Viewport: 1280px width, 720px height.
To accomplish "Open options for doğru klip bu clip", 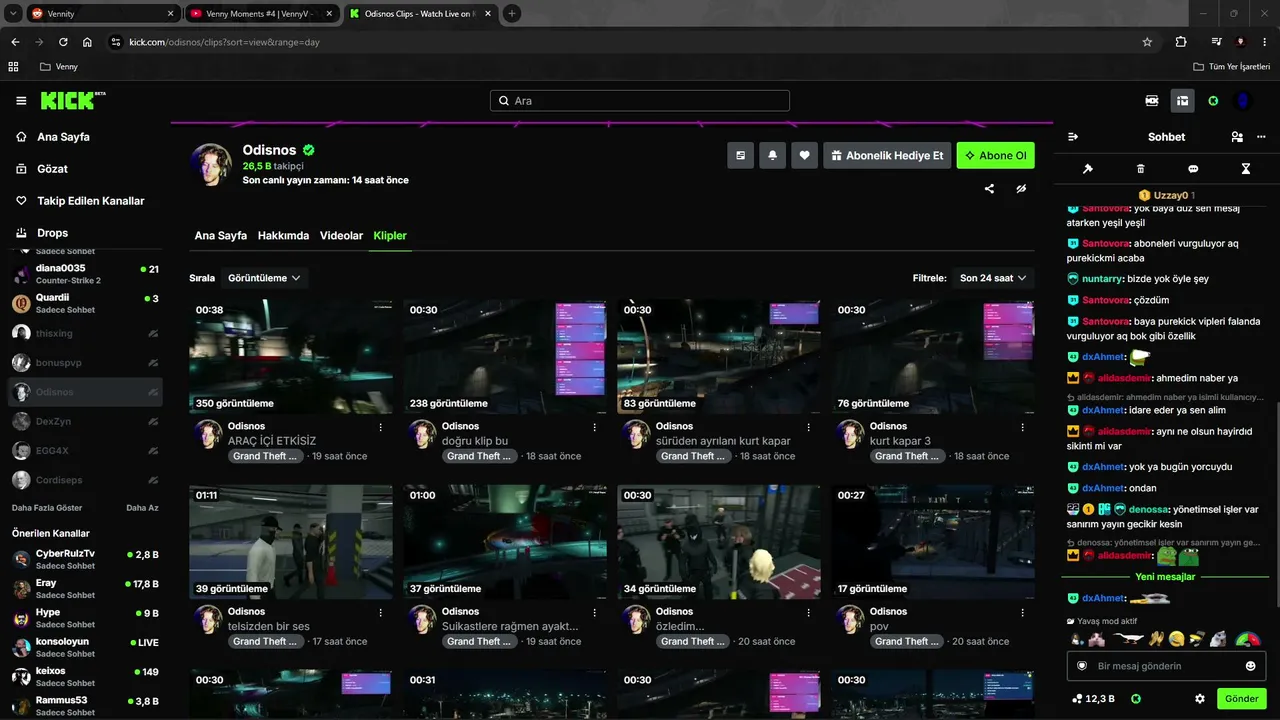I will point(595,427).
